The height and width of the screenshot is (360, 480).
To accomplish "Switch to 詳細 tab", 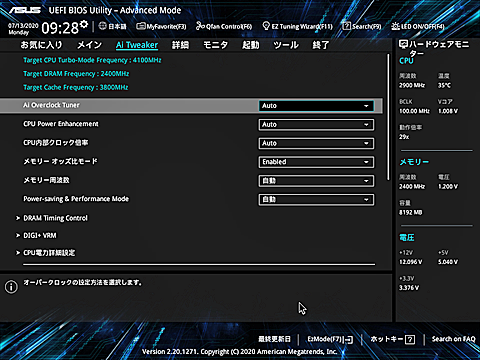I will point(180,45).
